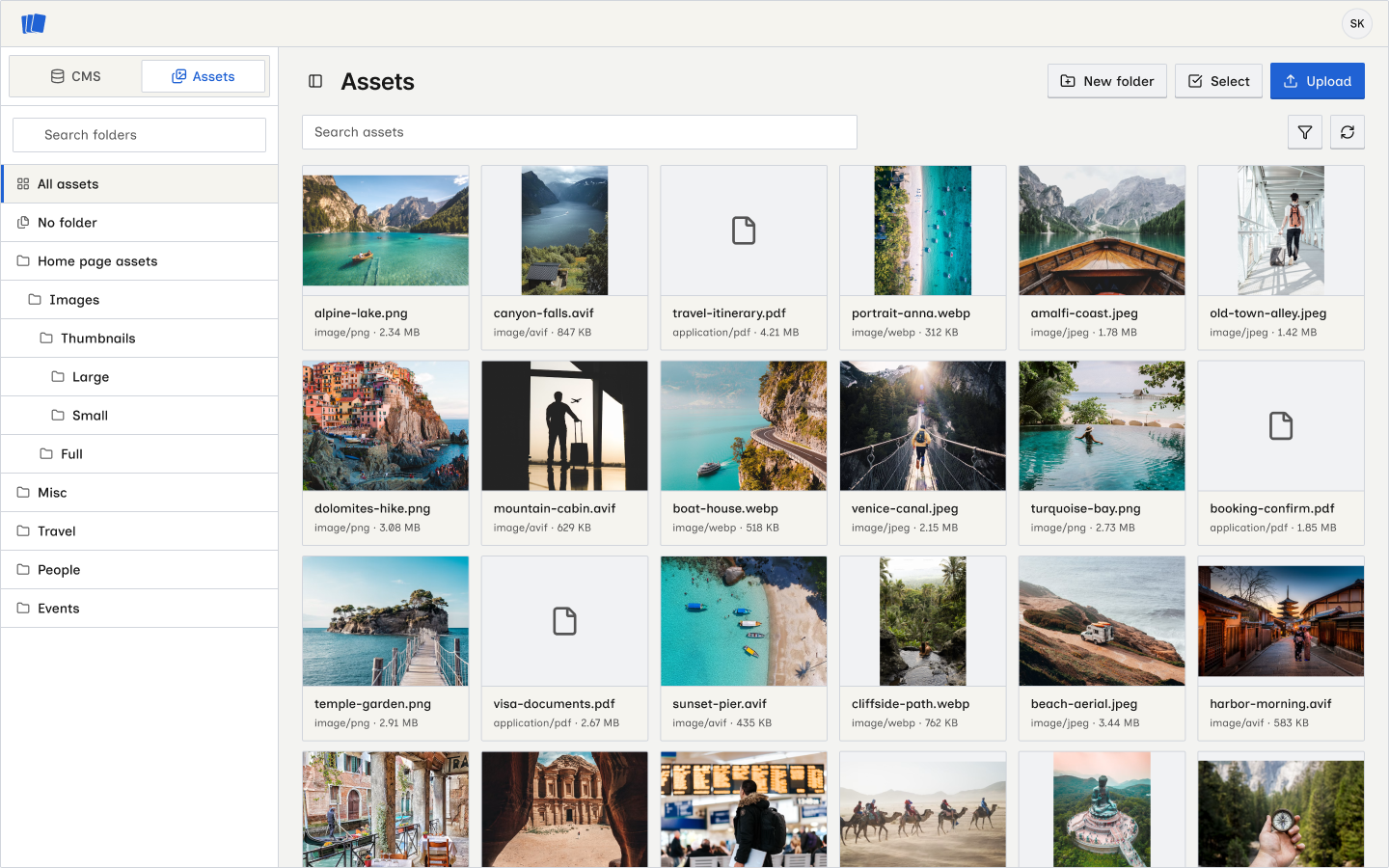The image size is (1389, 868).
Task: Click the app logo in the top bar
Action: pyautogui.click(x=34, y=23)
